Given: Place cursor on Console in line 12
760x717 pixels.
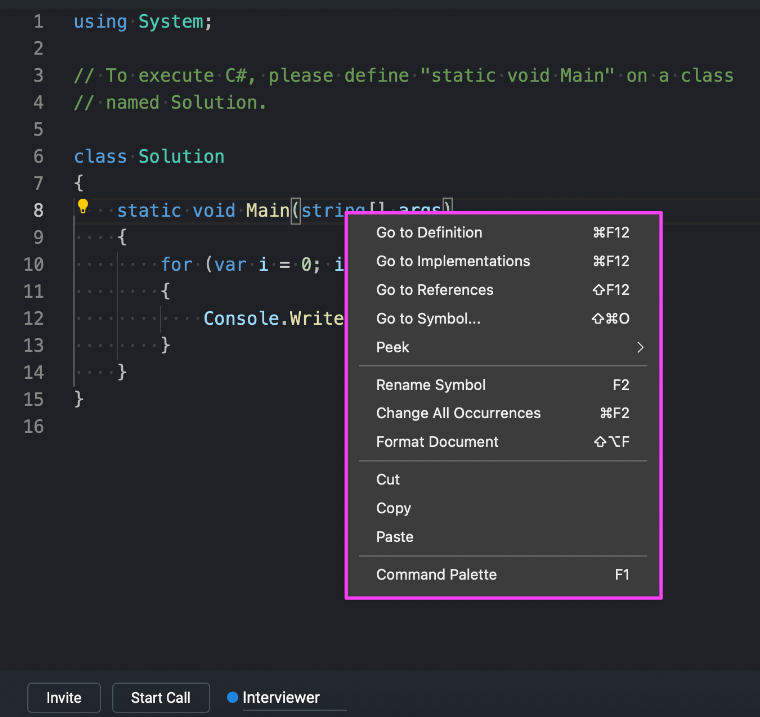Looking at the screenshot, I should [239, 318].
